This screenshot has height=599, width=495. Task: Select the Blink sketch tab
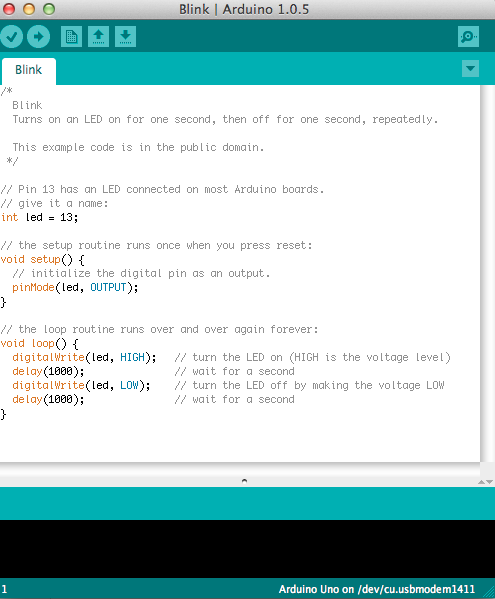coord(29,71)
